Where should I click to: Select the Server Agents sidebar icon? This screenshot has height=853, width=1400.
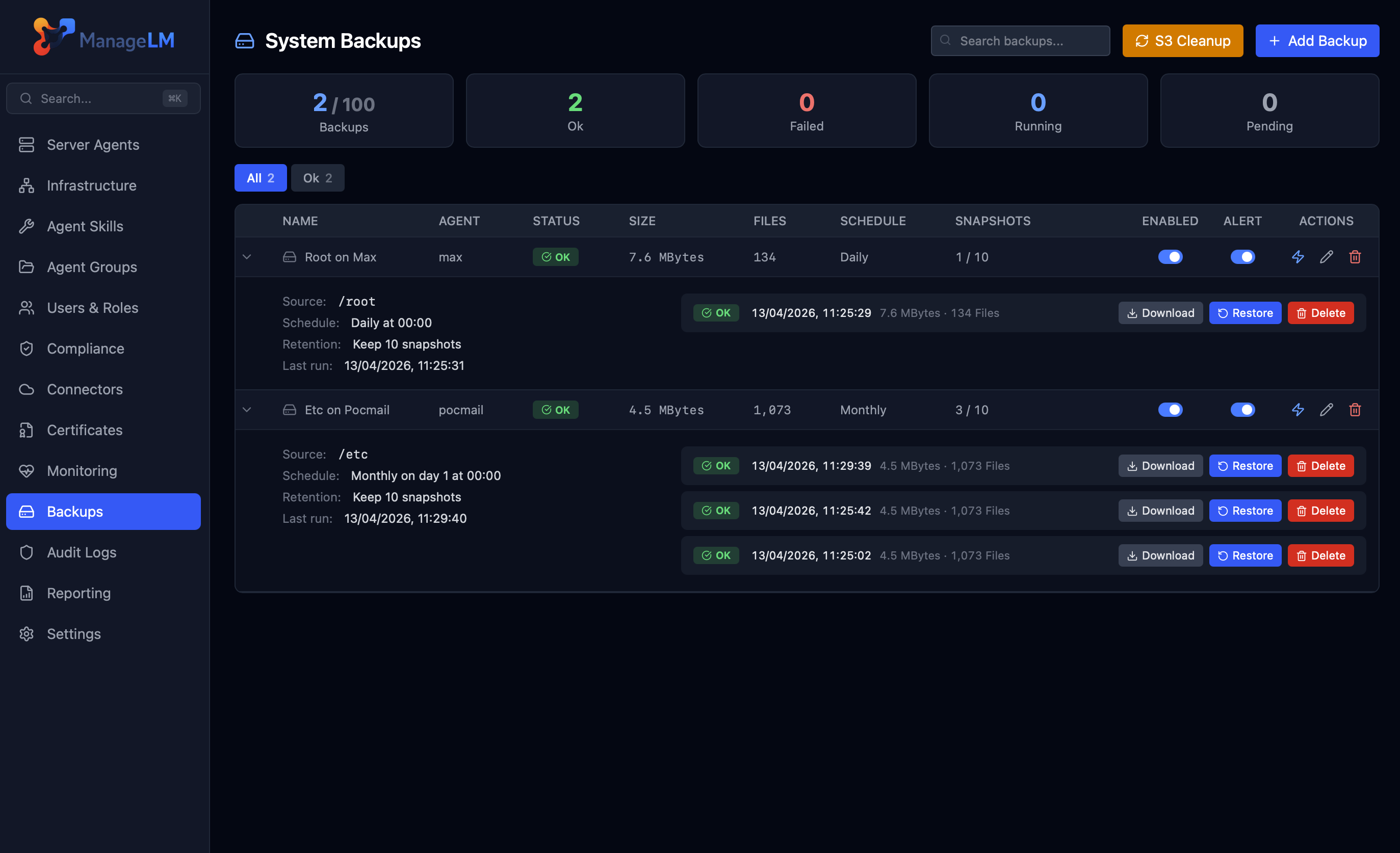coord(27,144)
